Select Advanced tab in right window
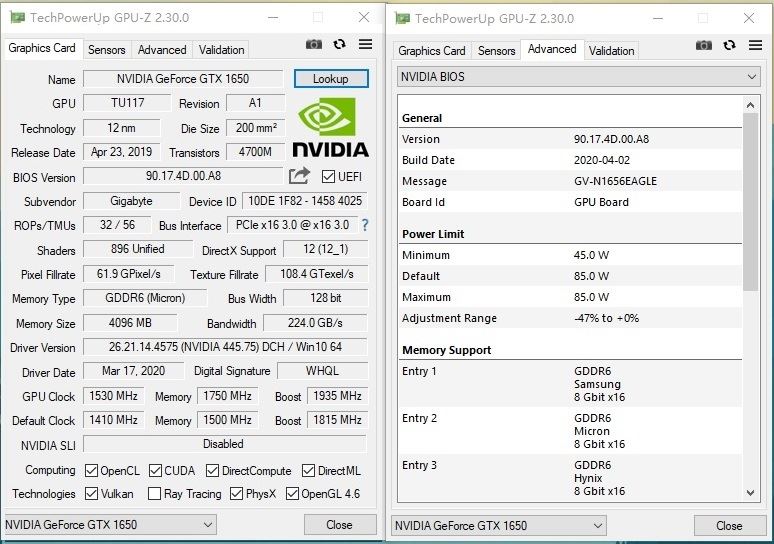This screenshot has height=544, width=774. pyautogui.click(x=552, y=49)
